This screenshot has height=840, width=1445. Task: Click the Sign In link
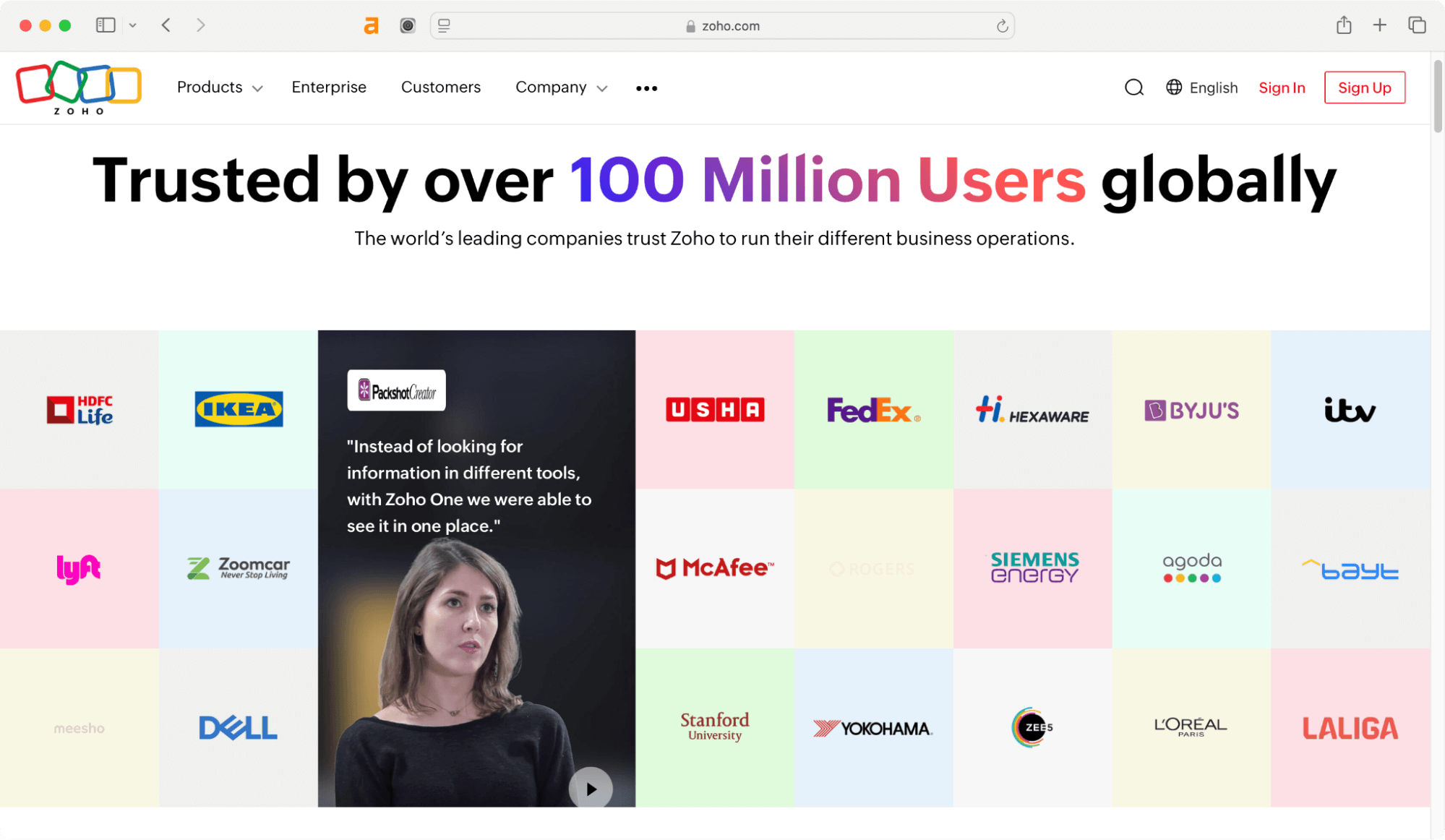pyautogui.click(x=1282, y=87)
